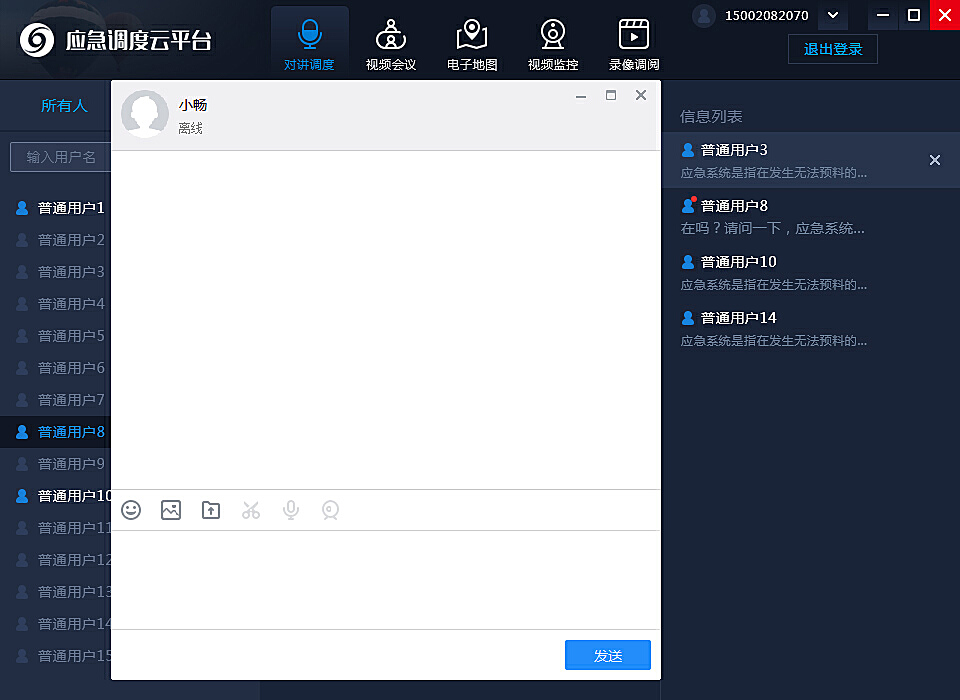Click into the chat message input area

[x=386, y=579]
